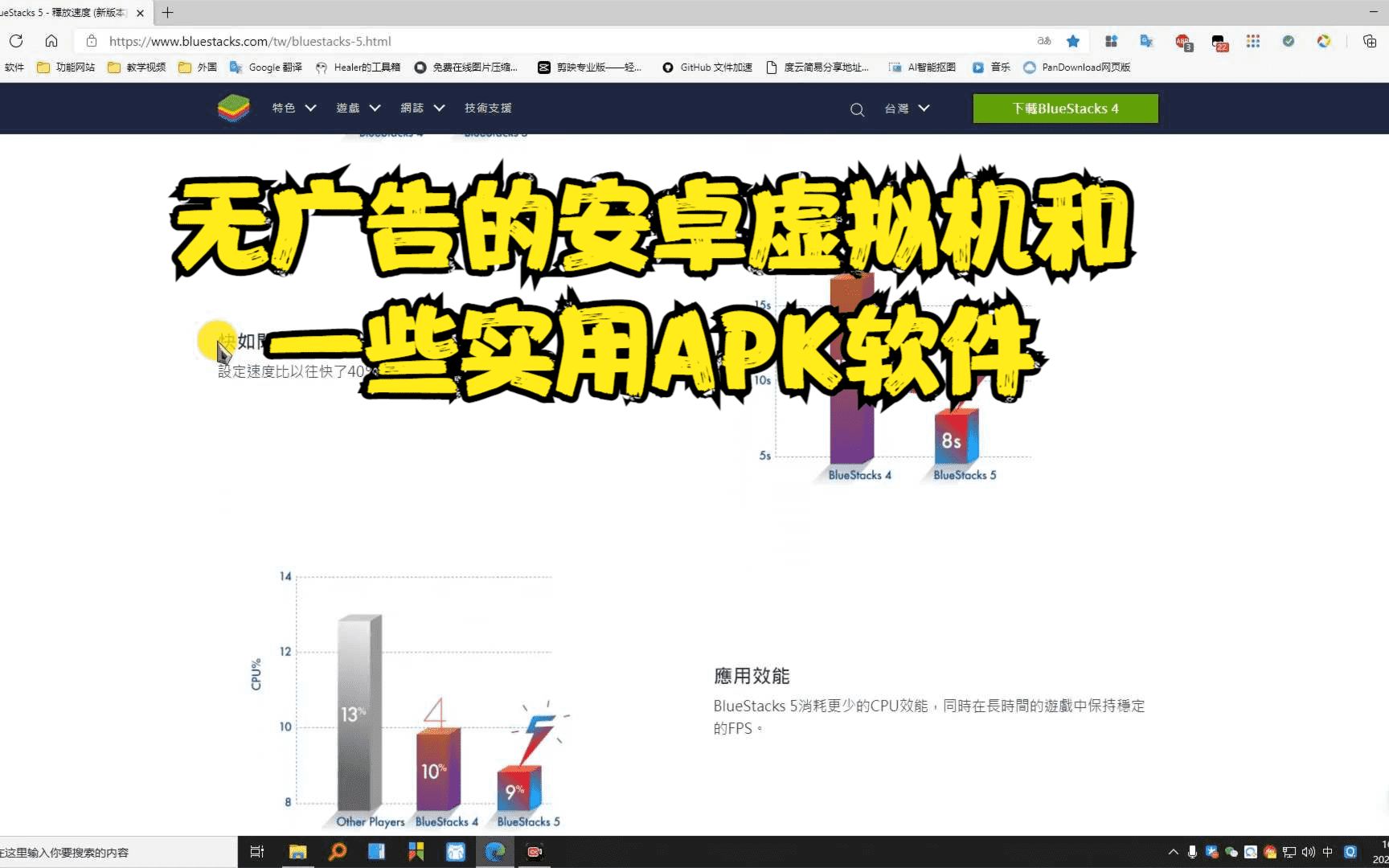
Task: Click the 應用效能 heading text
Action: pos(752,676)
